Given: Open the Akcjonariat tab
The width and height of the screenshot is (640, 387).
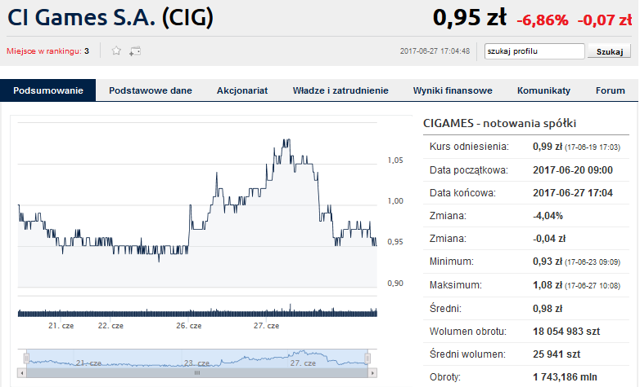Looking at the screenshot, I should (242, 91).
